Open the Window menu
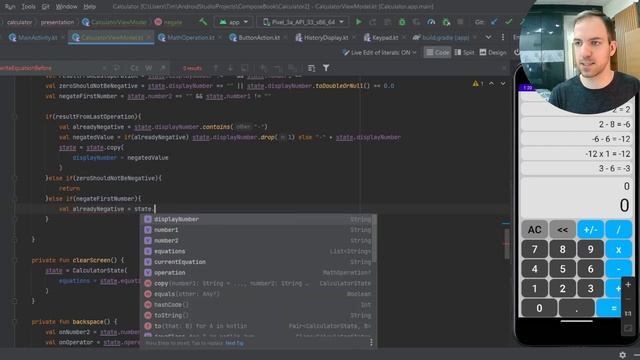Image resolution: width=640 pixels, height=360 pixels. 66,7
